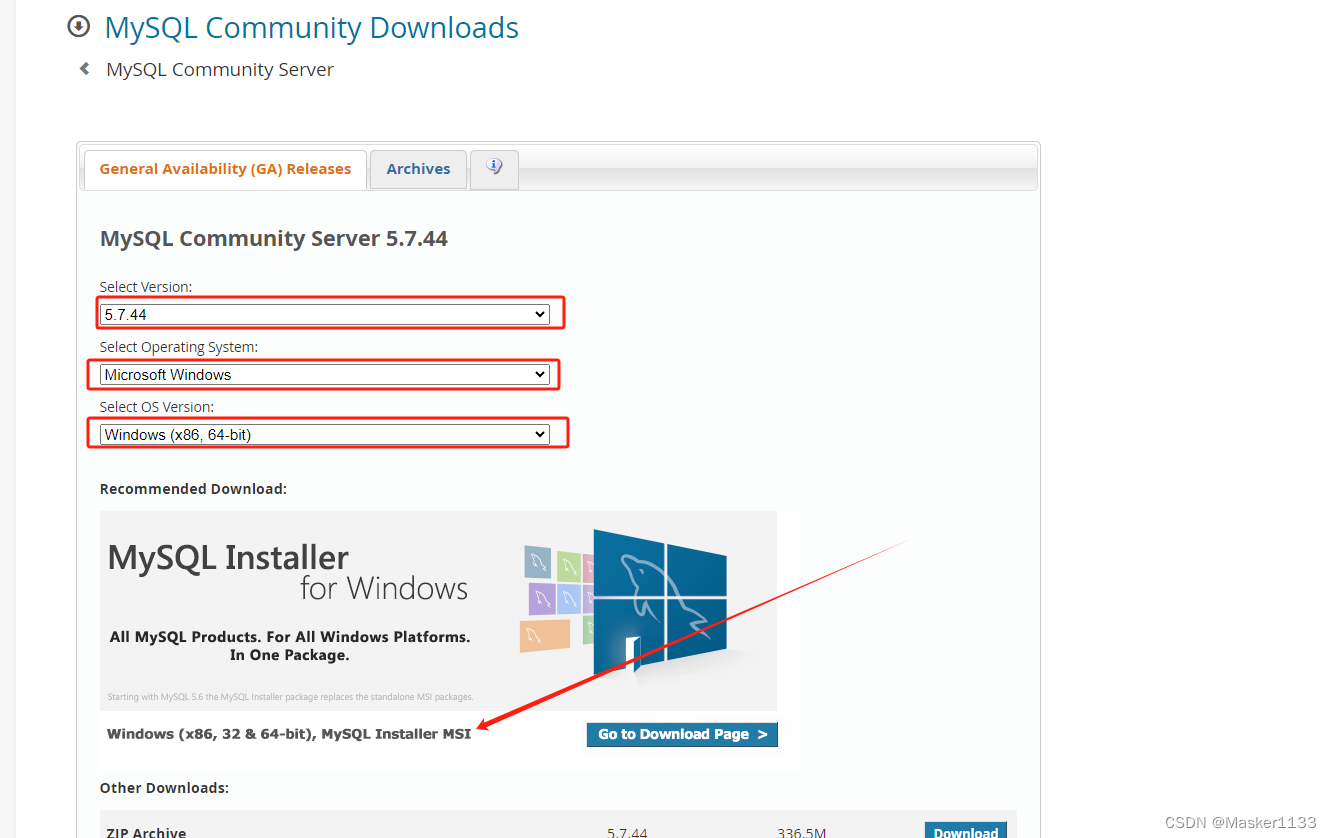Switch to the Archives tab
1331x838 pixels.
pos(418,169)
